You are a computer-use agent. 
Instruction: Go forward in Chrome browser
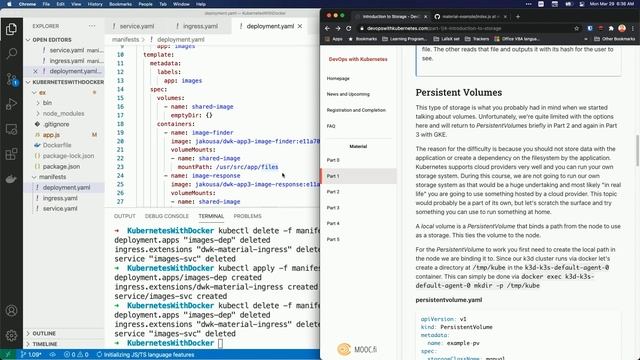[x=338, y=29]
